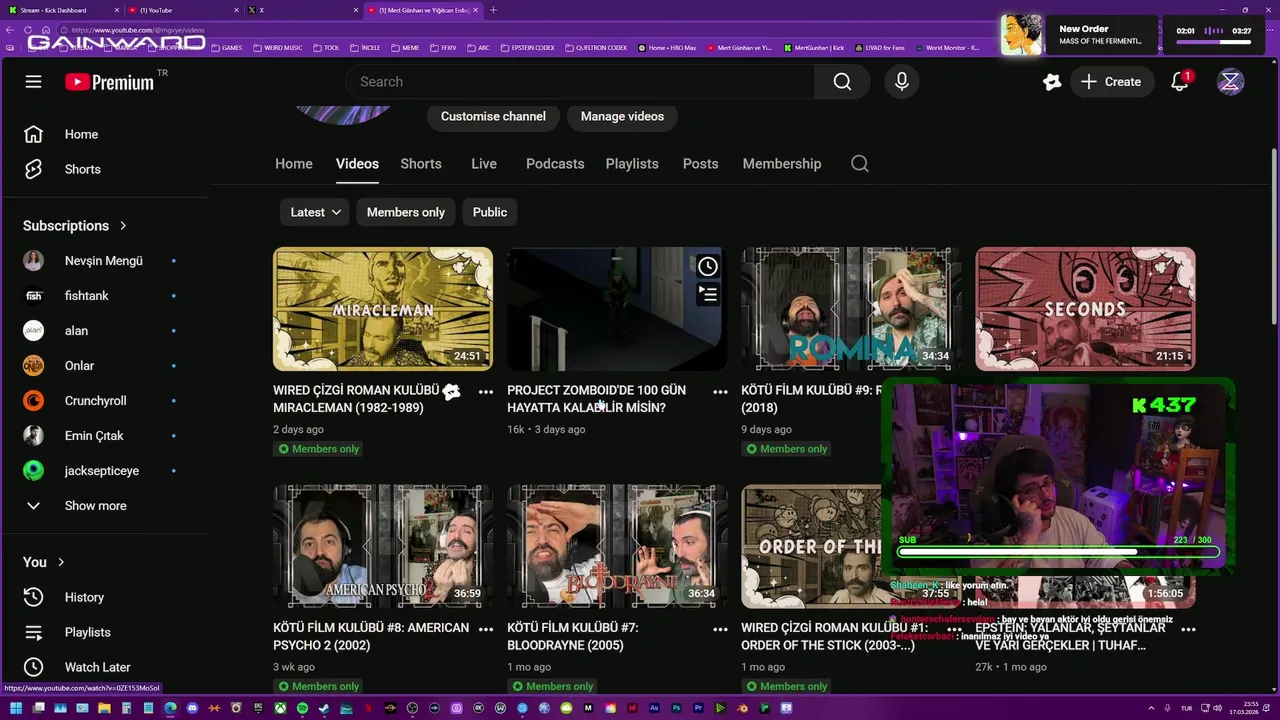The width and height of the screenshot is (1280, 720).
Task: Switch to the Posts tab
Action: [701, 164]
